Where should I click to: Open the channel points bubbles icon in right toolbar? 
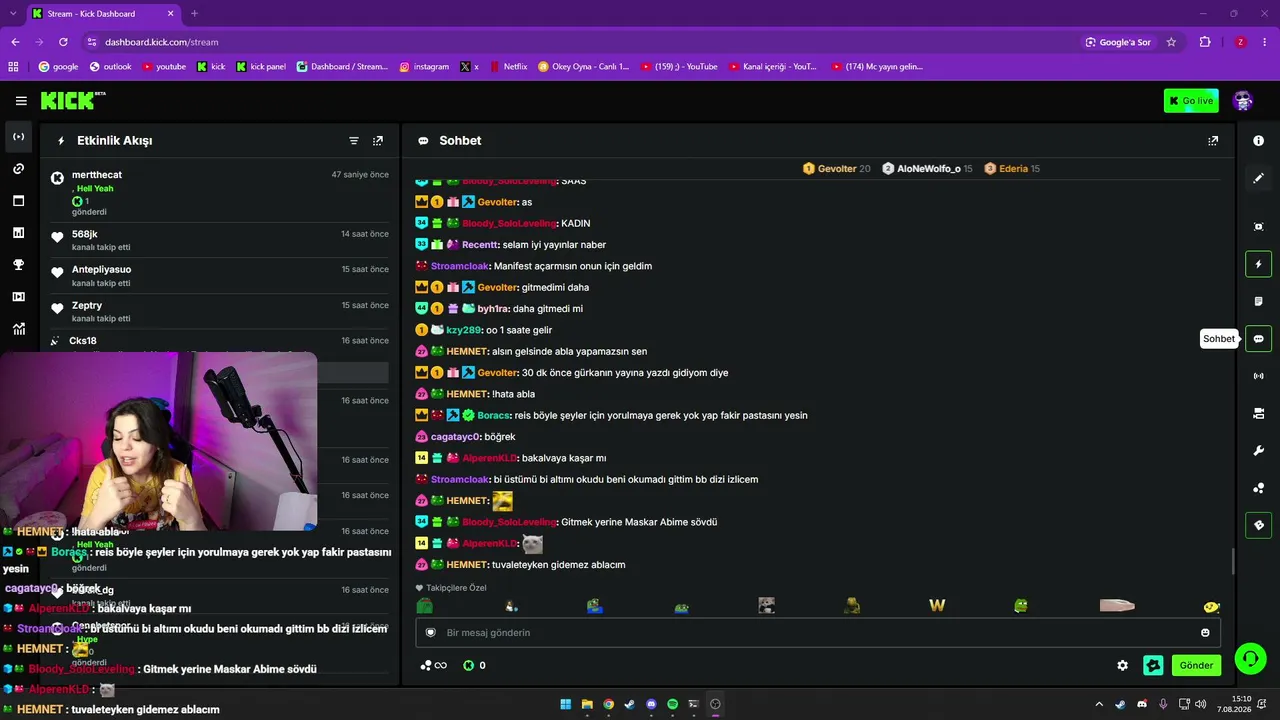tap(1259, 488)
